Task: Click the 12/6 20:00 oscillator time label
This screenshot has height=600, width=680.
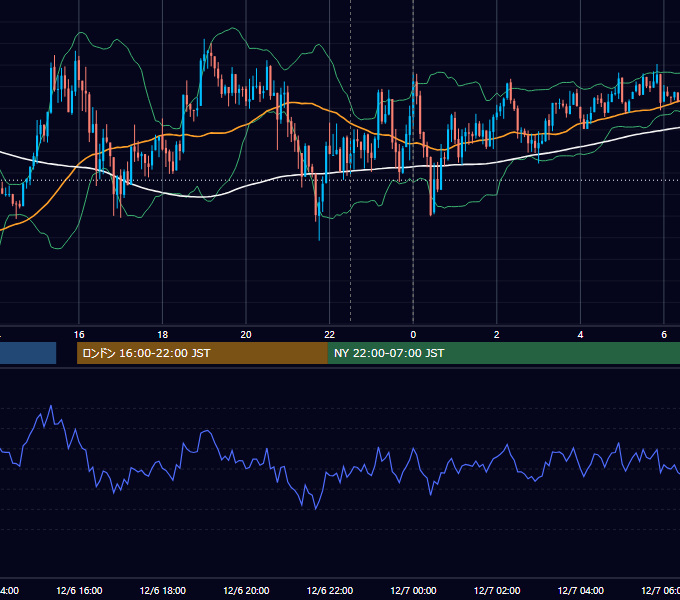Action: 246,590
